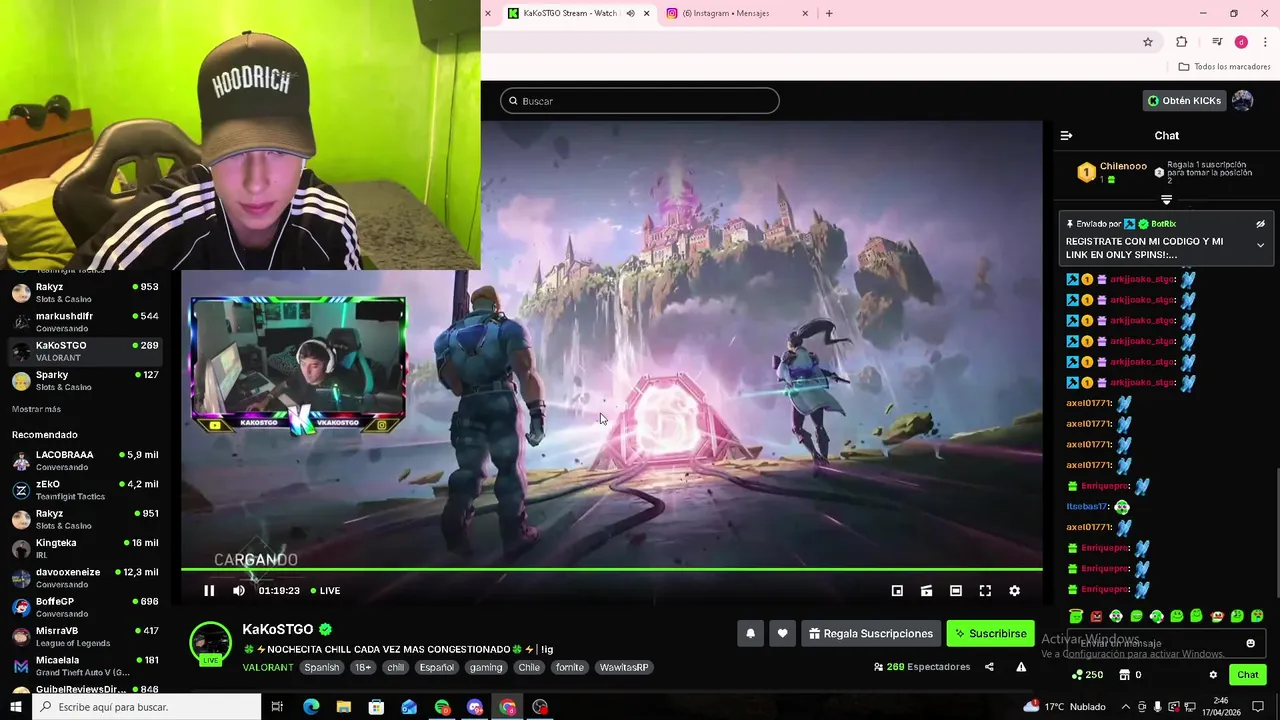Click Regala Suscripciones button
Viewport: 1280px width, 720px height.
pyautogui.click(x=871, y=633)
